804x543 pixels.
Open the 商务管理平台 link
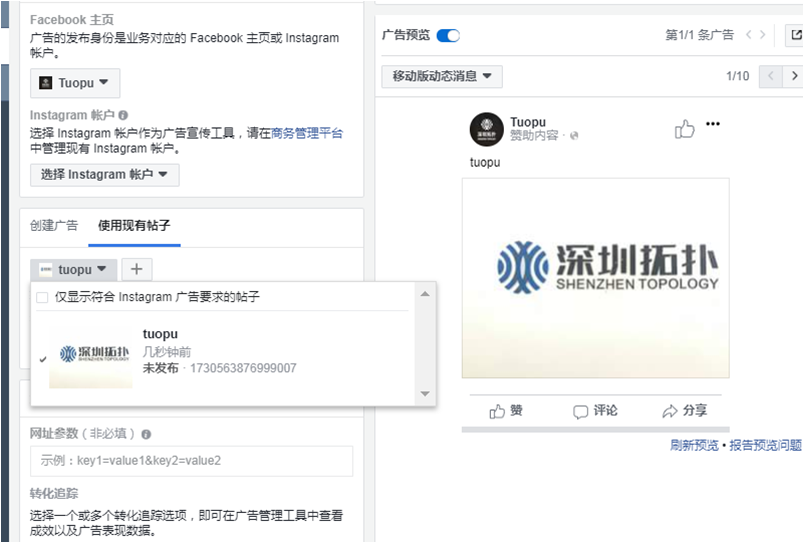point(307,133)
